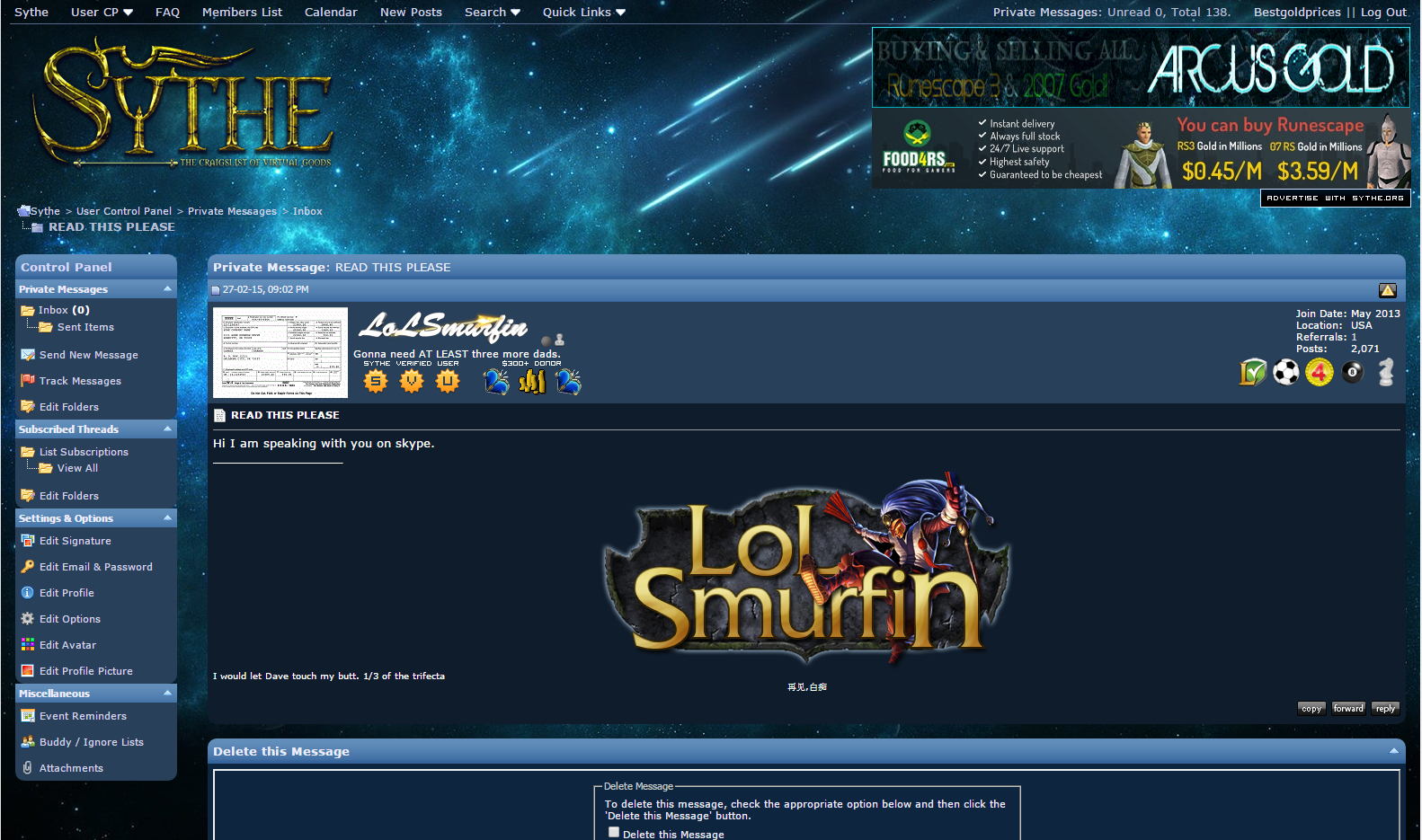1422x840 pixels.
Task: Click the soccer ball award badge
Action: (x=1286, y=372)
